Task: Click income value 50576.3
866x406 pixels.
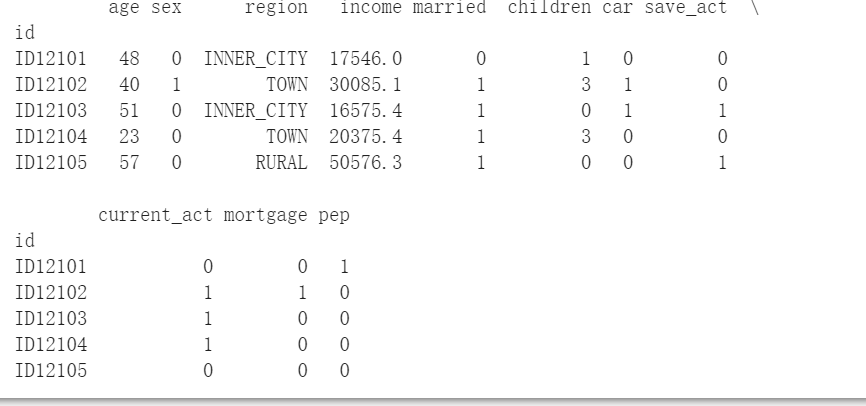Action: pos(366,163)
